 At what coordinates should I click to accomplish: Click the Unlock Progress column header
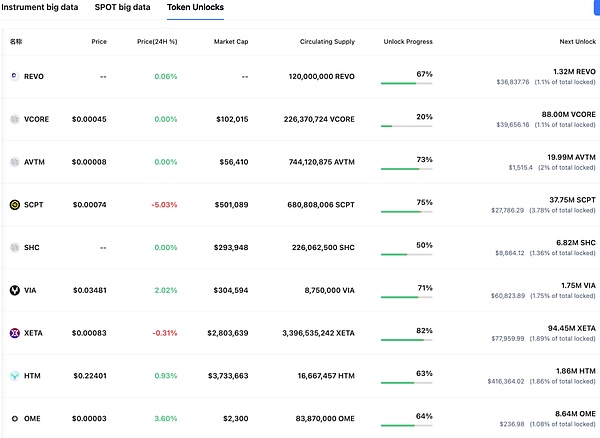[408, 42]
